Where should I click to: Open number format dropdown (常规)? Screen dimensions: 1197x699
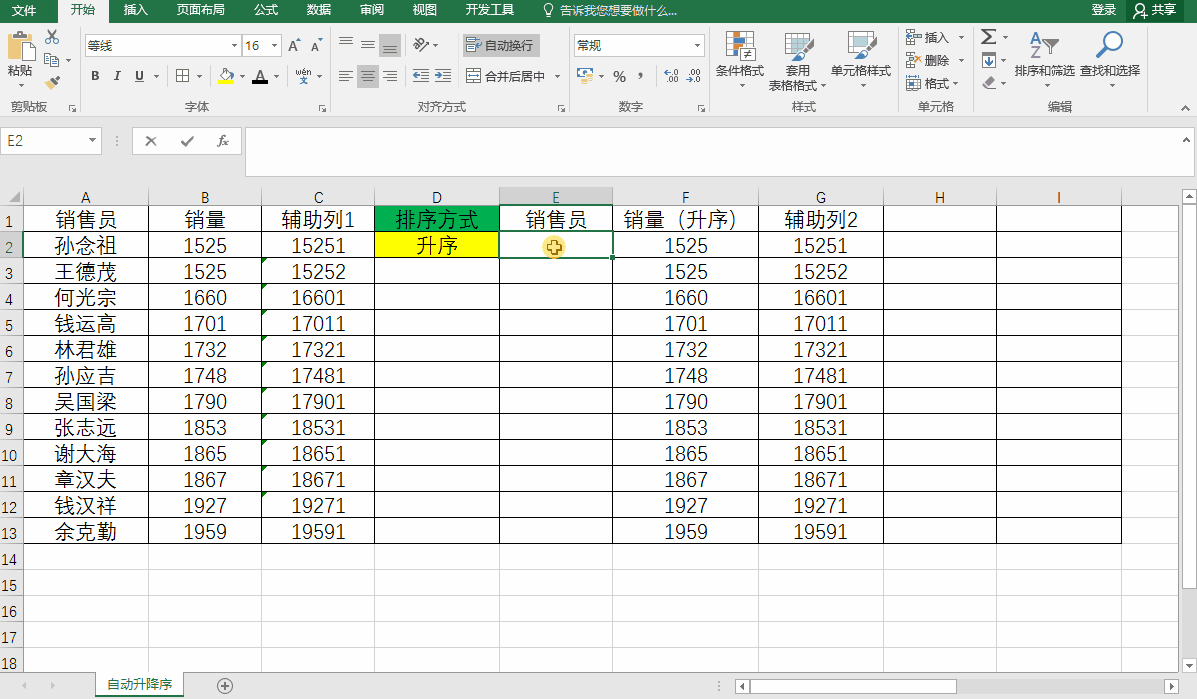[697, 46]
